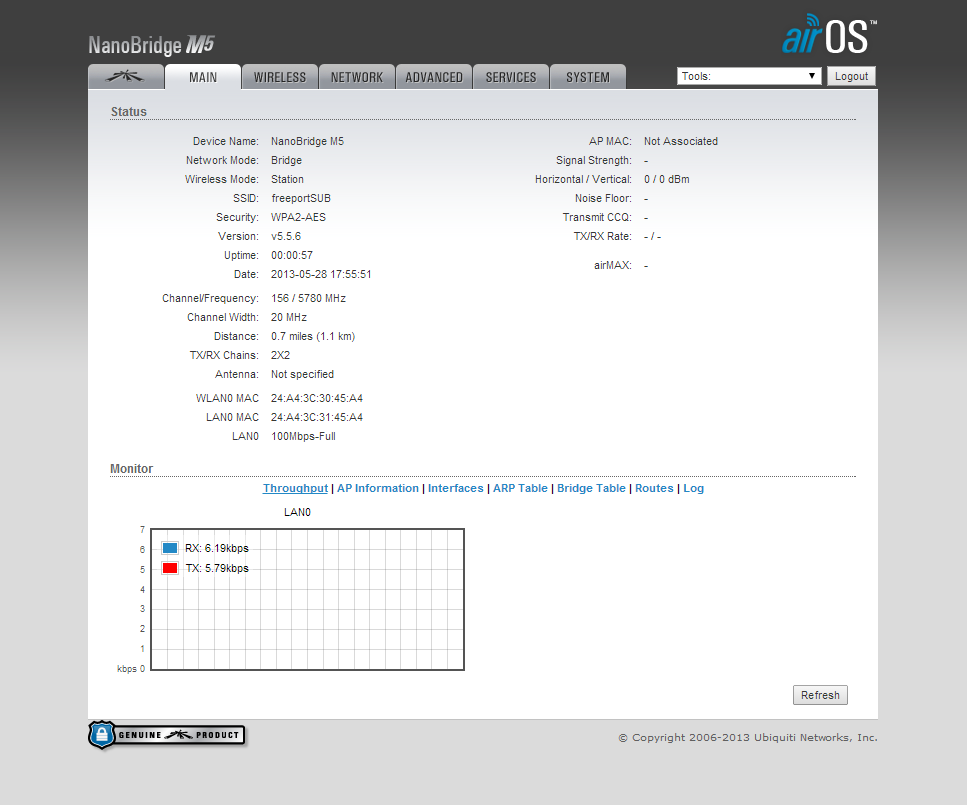This screenshot has width=967, height=805.
Task: Open the AP Information link
Action: [378, 488]
